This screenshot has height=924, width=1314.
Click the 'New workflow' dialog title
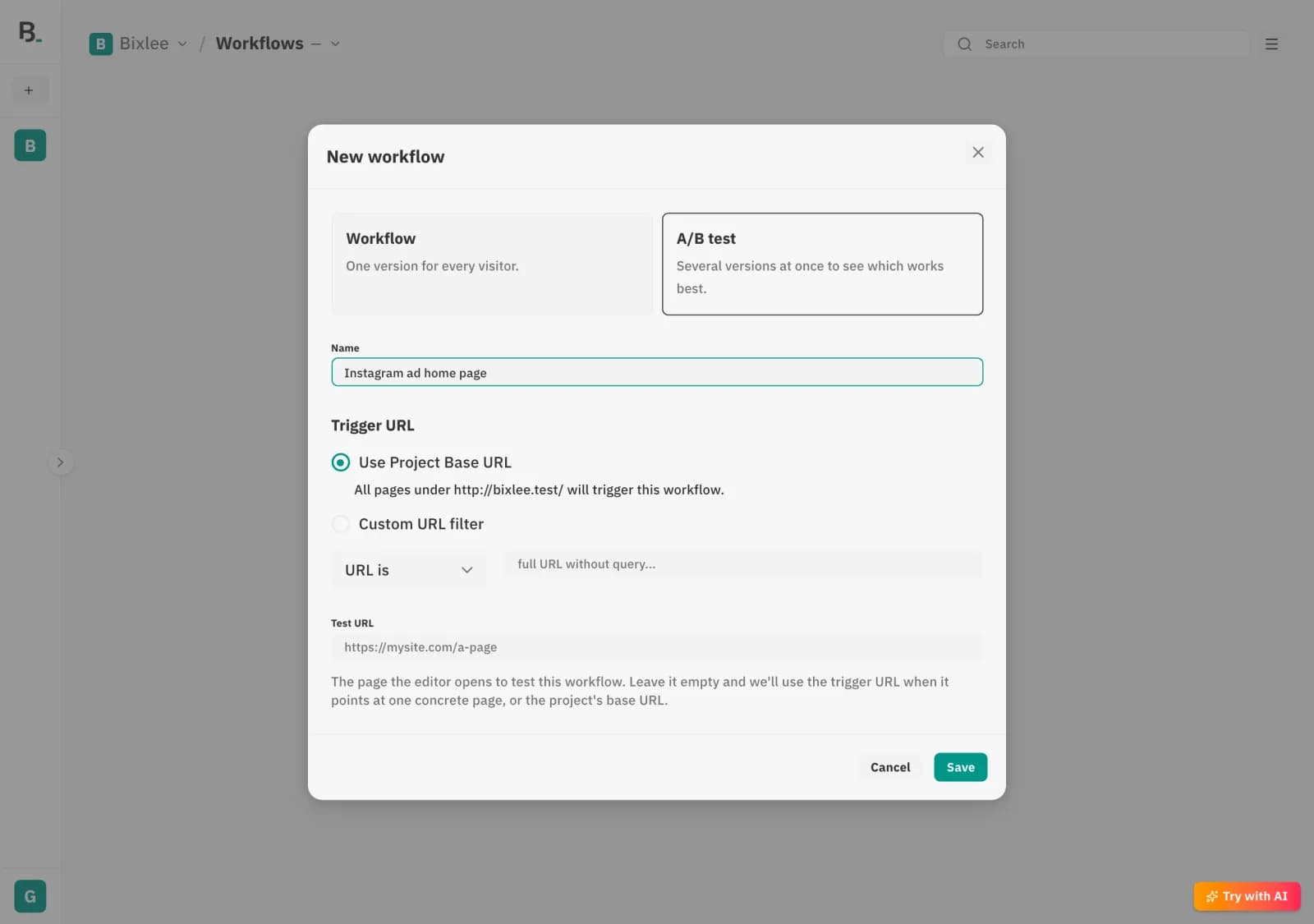(385, 157)
